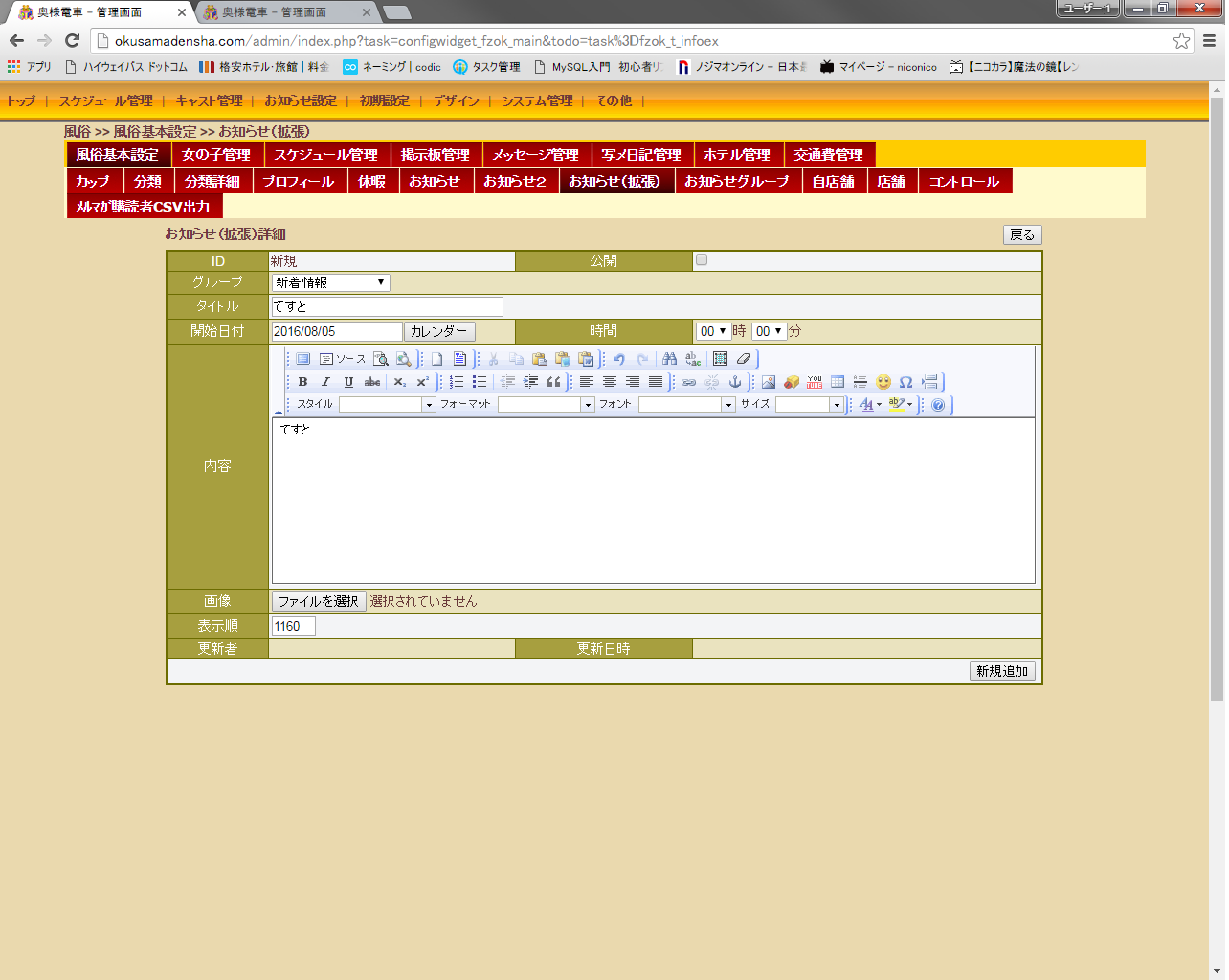This screenshot has width=1229, height=980.
Task: Open the サイズ dropdown in editor
Action: pyautogui.click(x=836, y=405)
